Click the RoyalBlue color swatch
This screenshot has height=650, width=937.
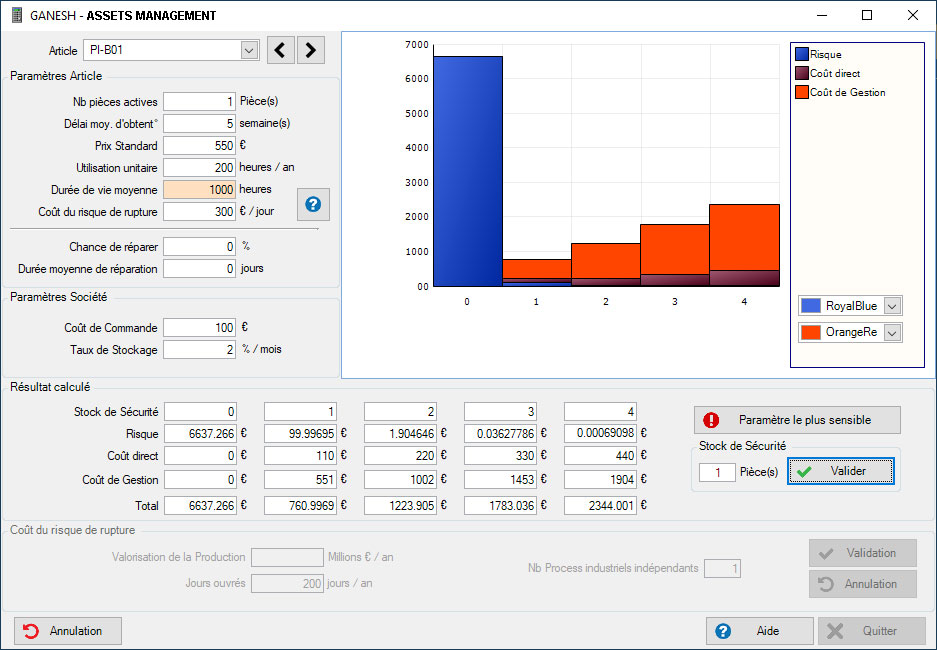(811, 306)
